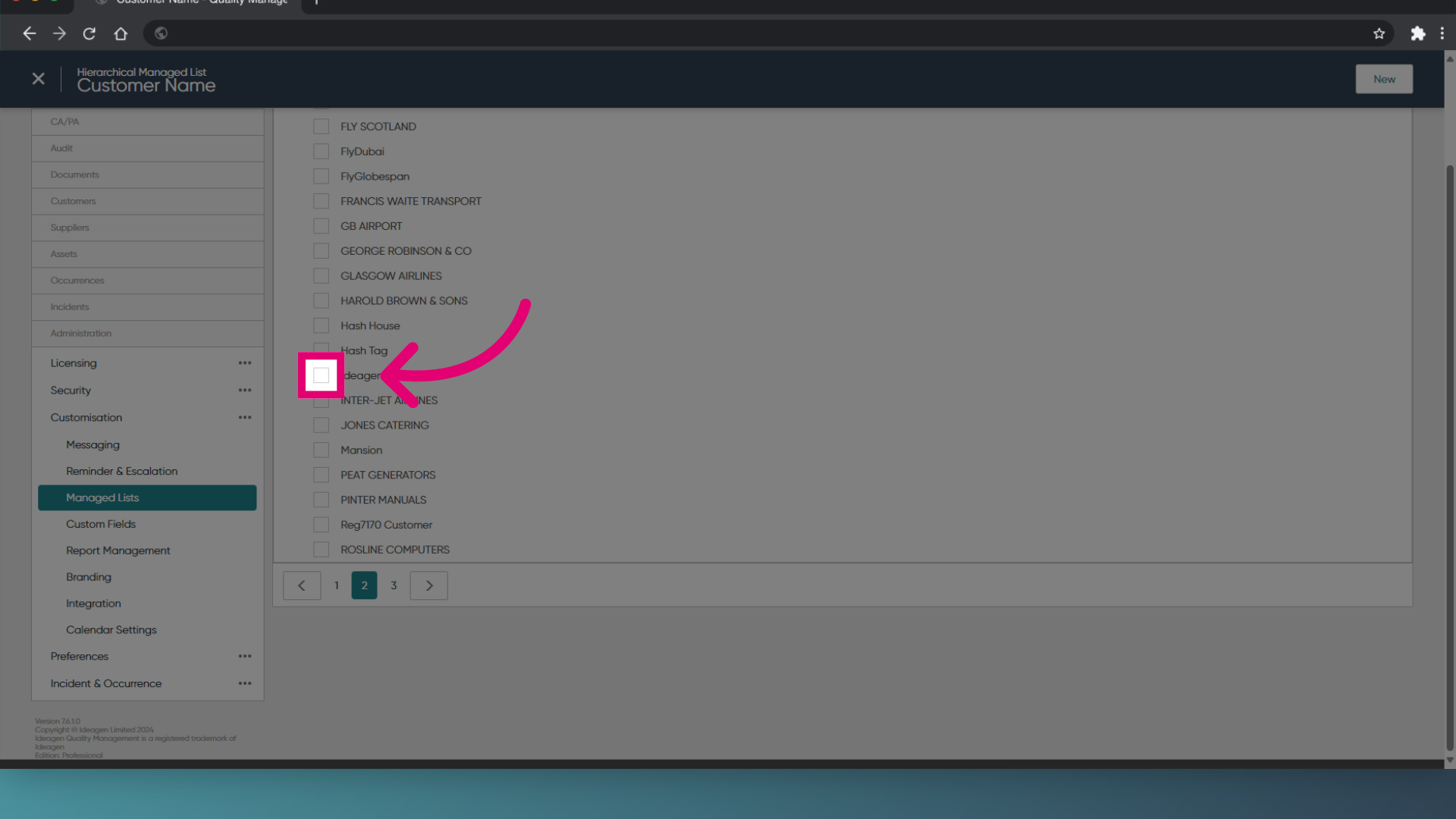Open the Incidents section

coord(148,307)
